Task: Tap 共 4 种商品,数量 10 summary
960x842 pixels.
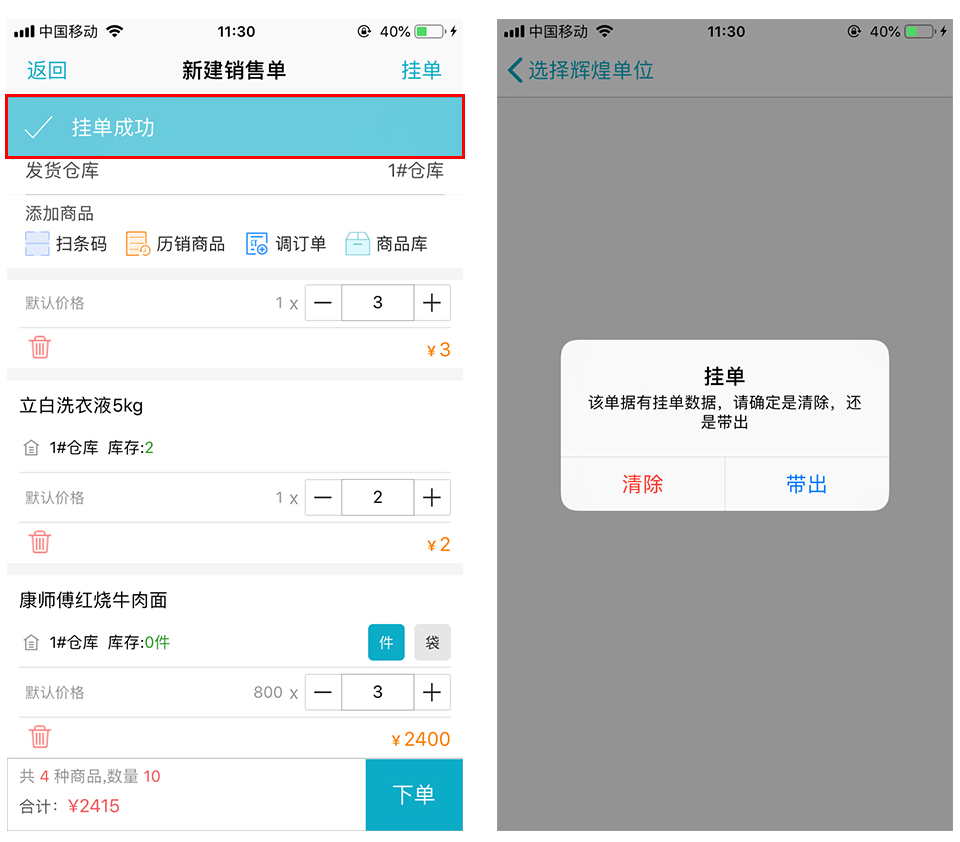Action: (x=90, y=776)
